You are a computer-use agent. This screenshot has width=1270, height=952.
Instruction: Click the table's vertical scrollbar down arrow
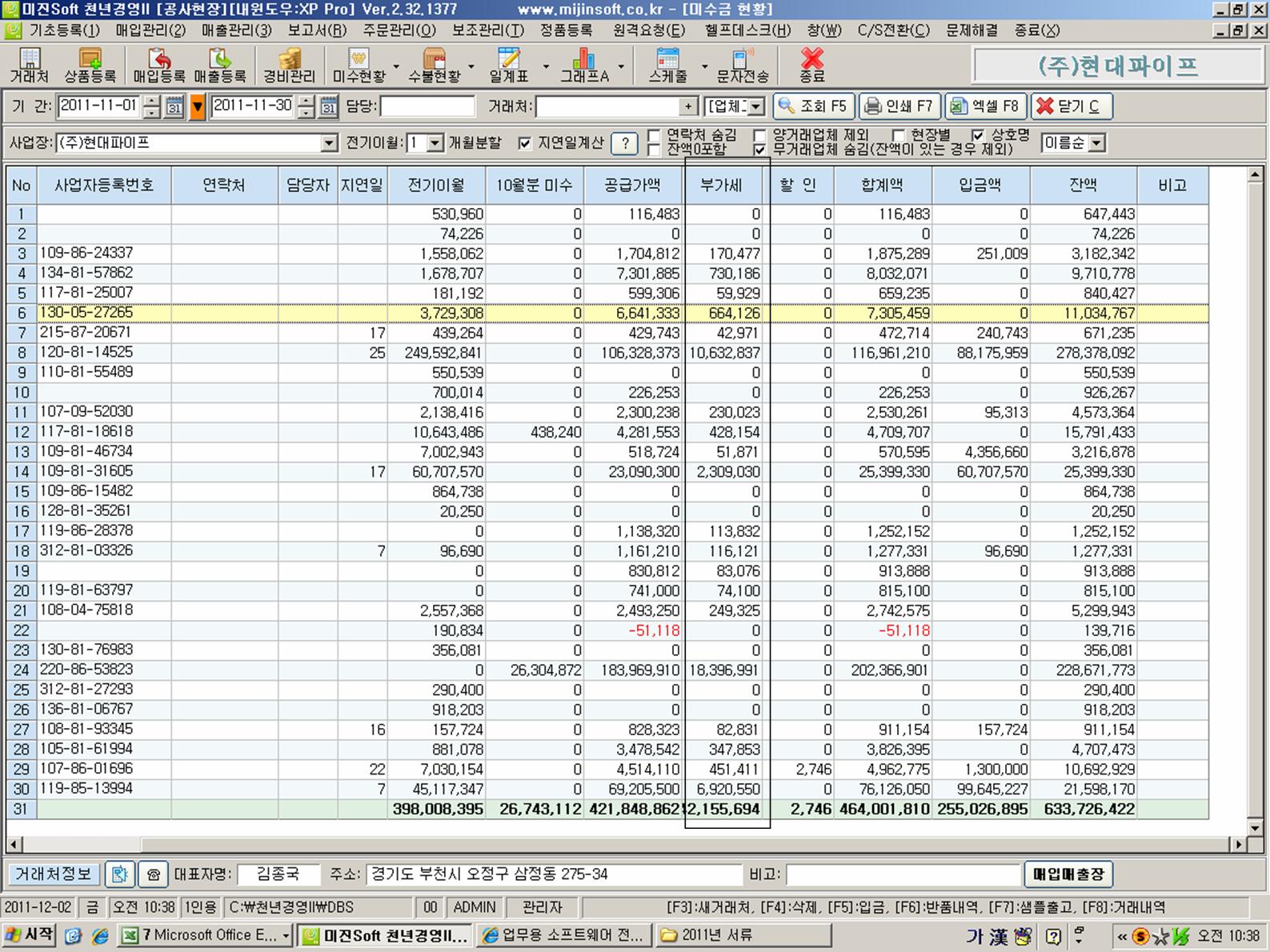tap(1255, 828)
